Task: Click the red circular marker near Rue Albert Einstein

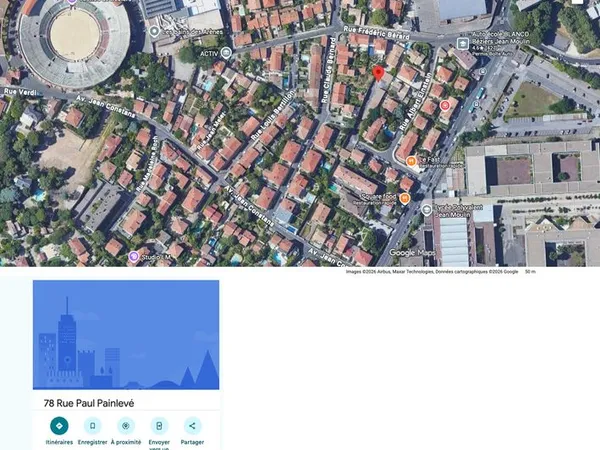Action: click(x=445, y=105)
